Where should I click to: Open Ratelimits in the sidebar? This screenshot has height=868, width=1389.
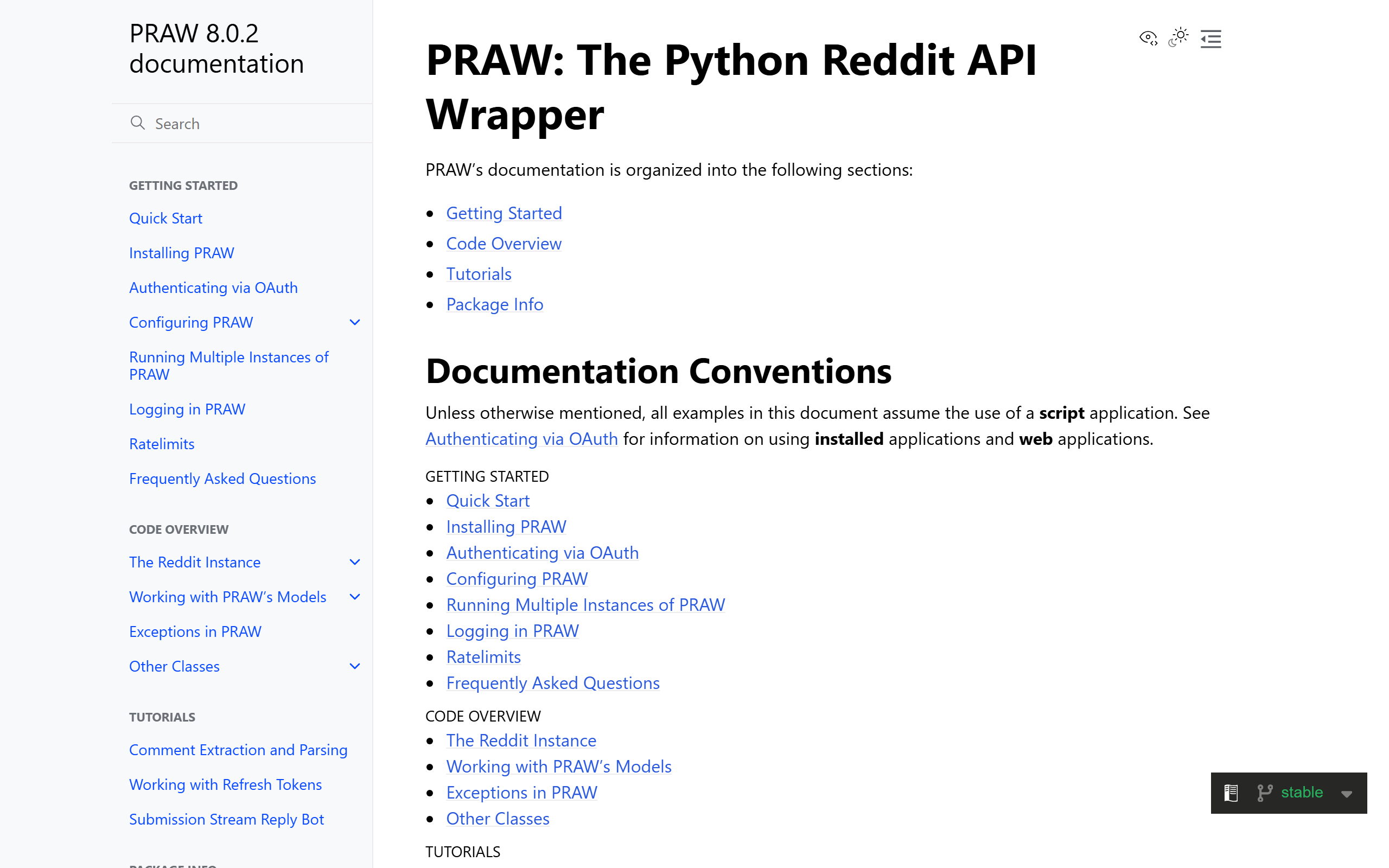162,444
